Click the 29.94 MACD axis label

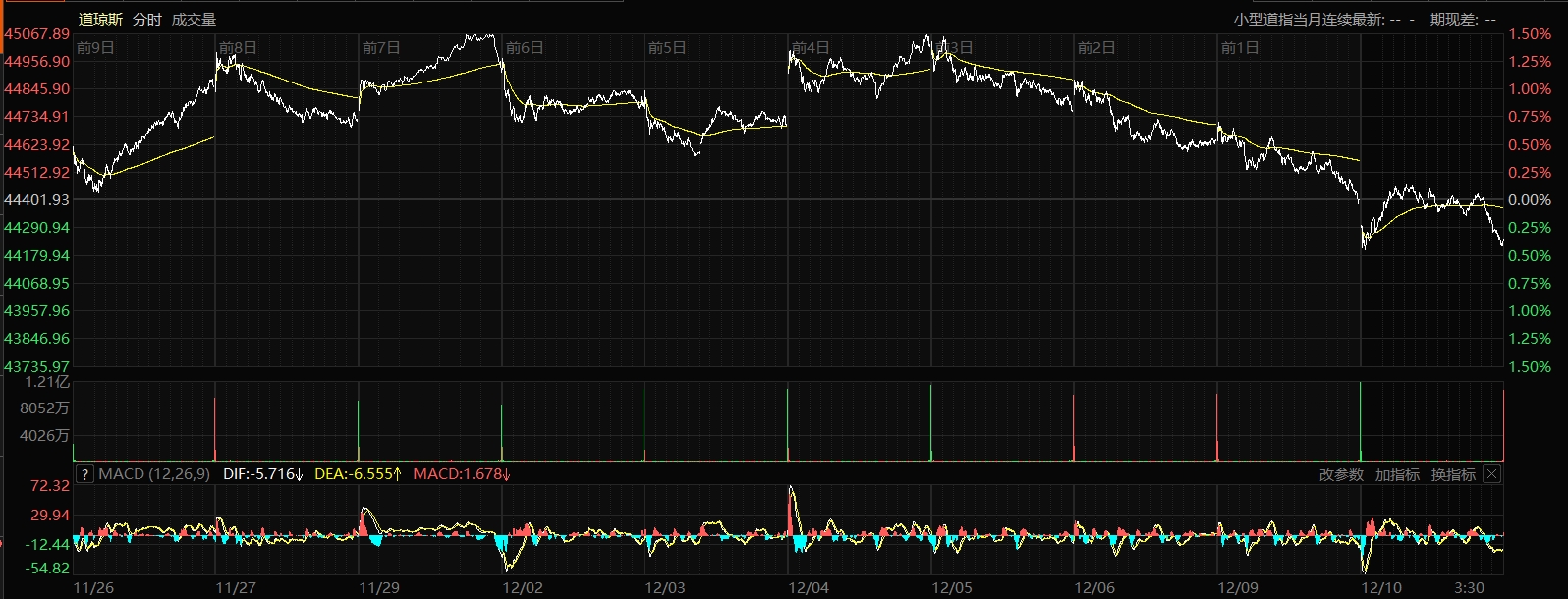pos(50,515)
